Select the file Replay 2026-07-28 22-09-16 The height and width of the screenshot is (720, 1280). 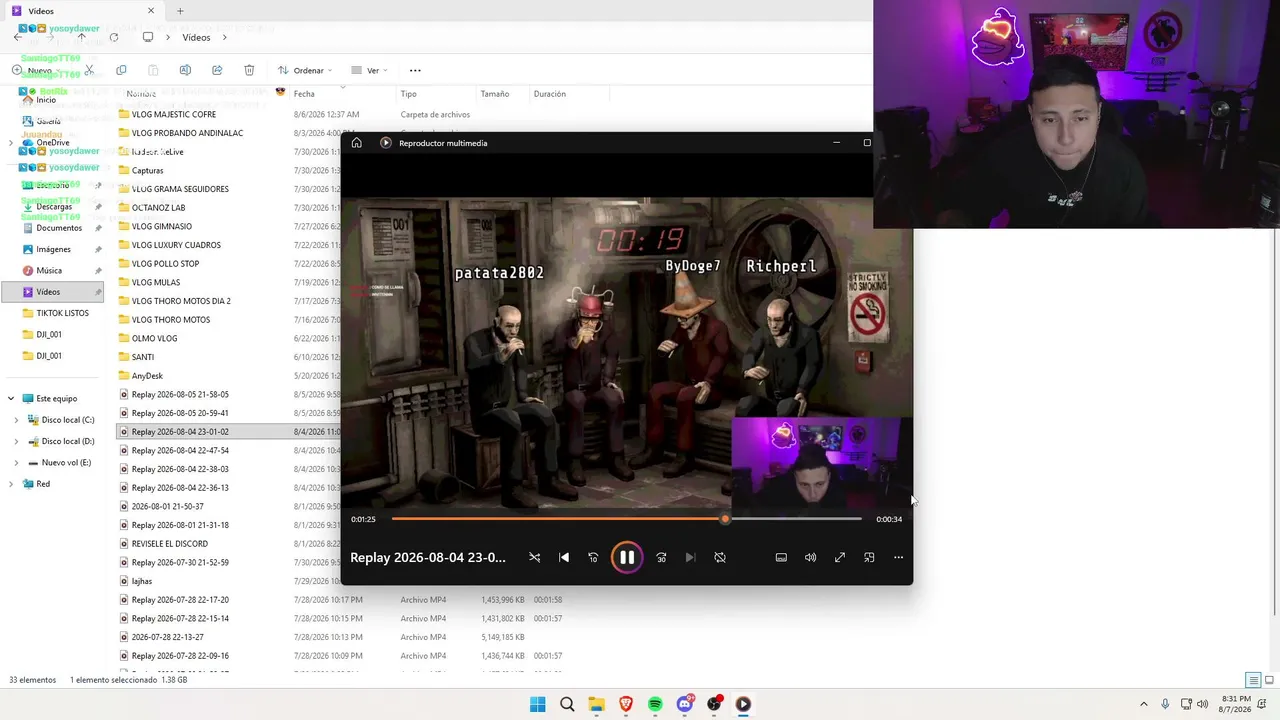[180, 656]
